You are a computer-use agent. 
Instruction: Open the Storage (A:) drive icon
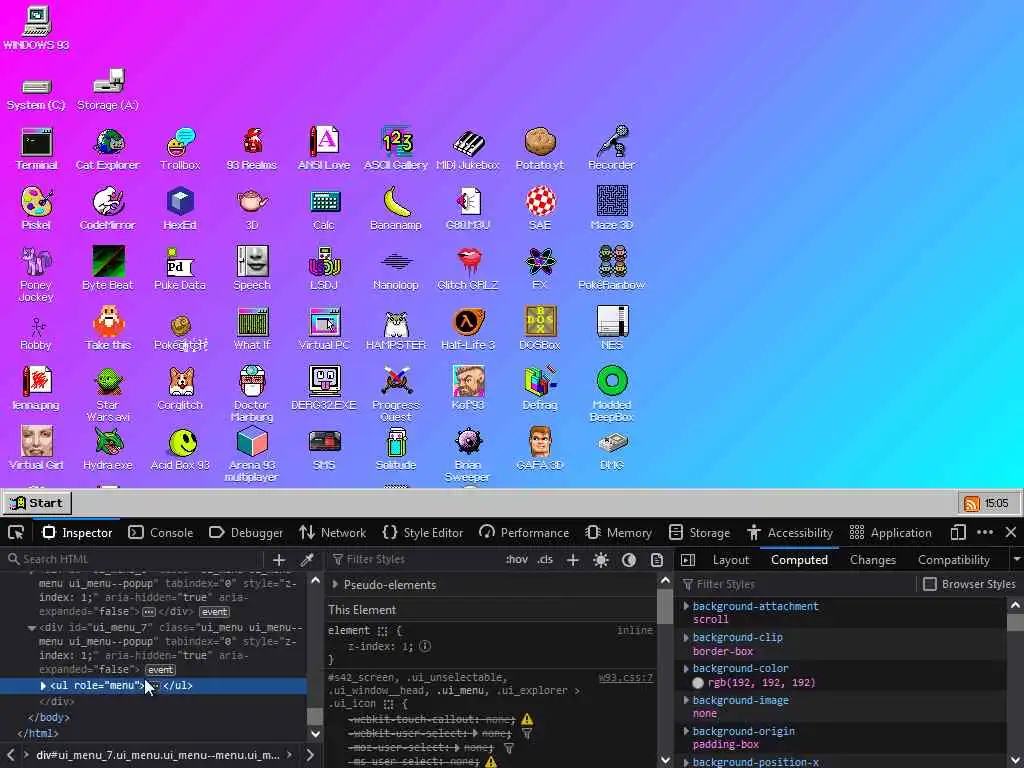(x=108, y=90)
